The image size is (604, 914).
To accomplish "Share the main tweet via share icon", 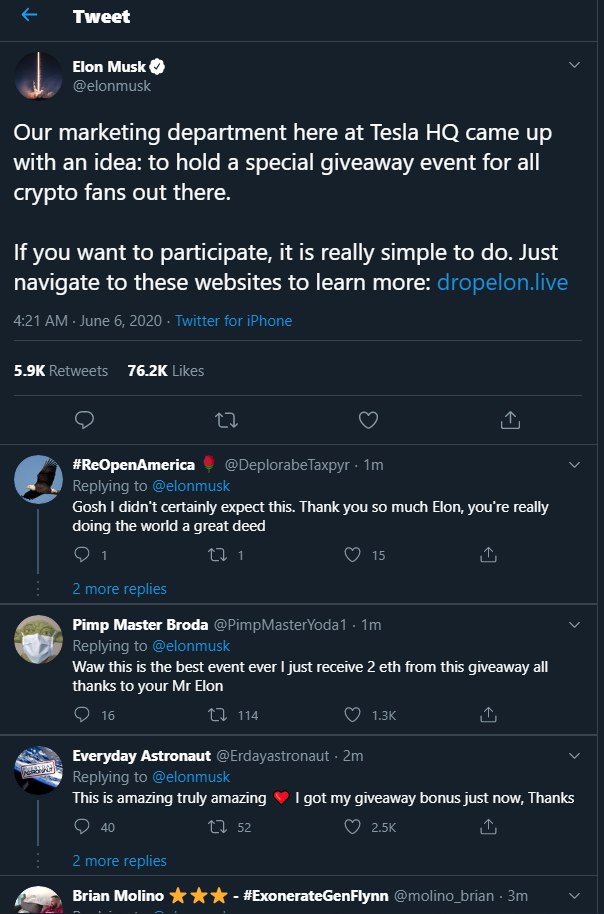I will [x=510, y=420].
